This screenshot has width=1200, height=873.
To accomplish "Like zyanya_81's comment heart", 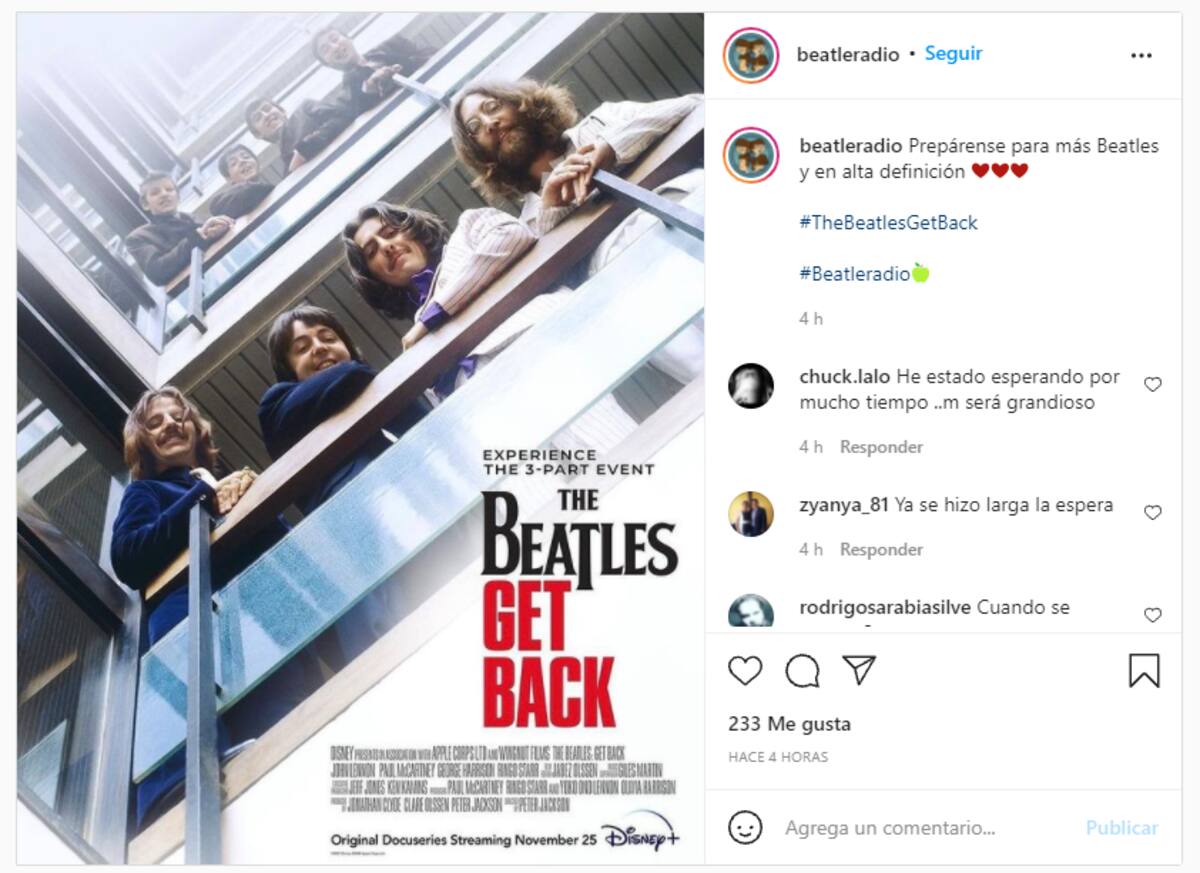I will [1152, 512].
